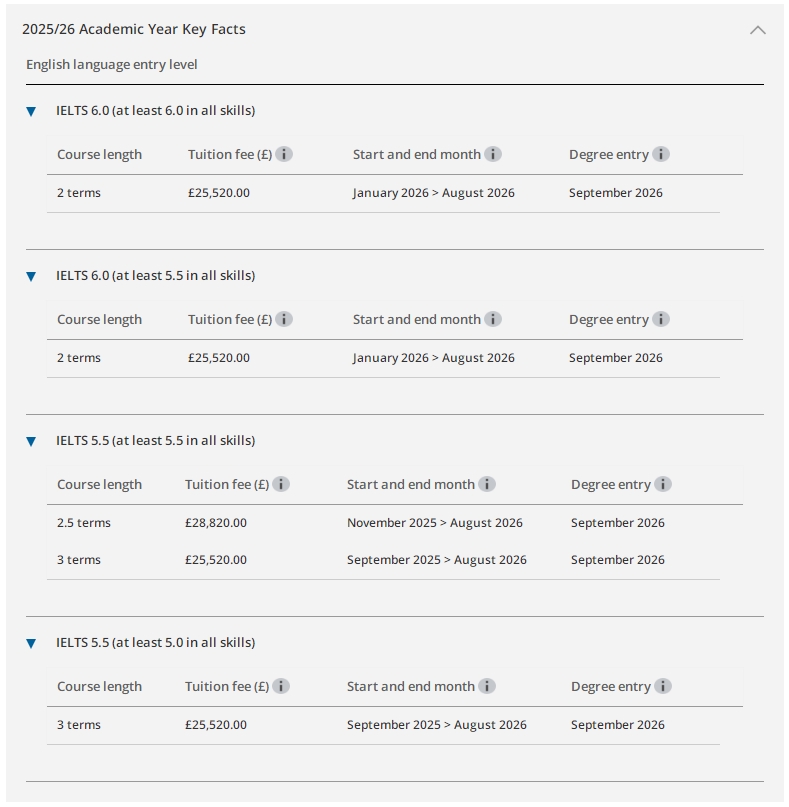This screenshot has width=789, height=807.
Task: Select the 2.5 terms course length row
Action: 84,523
